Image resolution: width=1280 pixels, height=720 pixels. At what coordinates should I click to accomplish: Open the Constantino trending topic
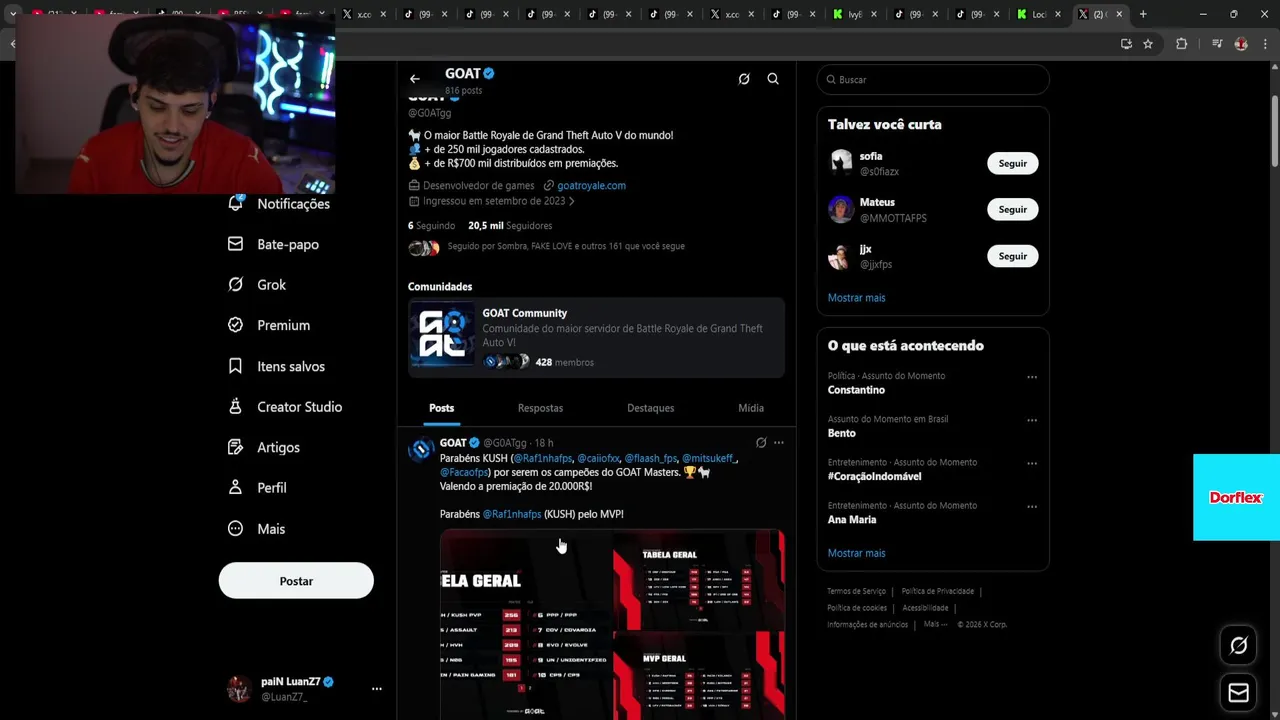point(856,390)
